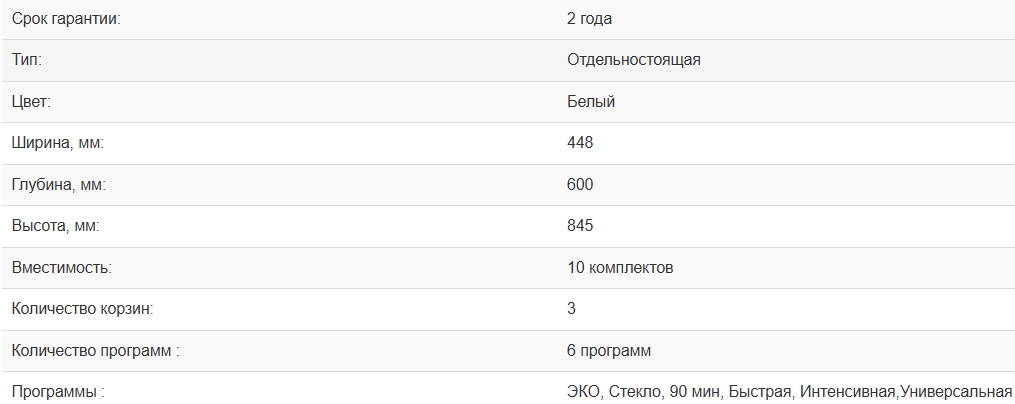Click the "Срок гарантии:" label
Screen dimensions: 1015x404
pos(65,18)
